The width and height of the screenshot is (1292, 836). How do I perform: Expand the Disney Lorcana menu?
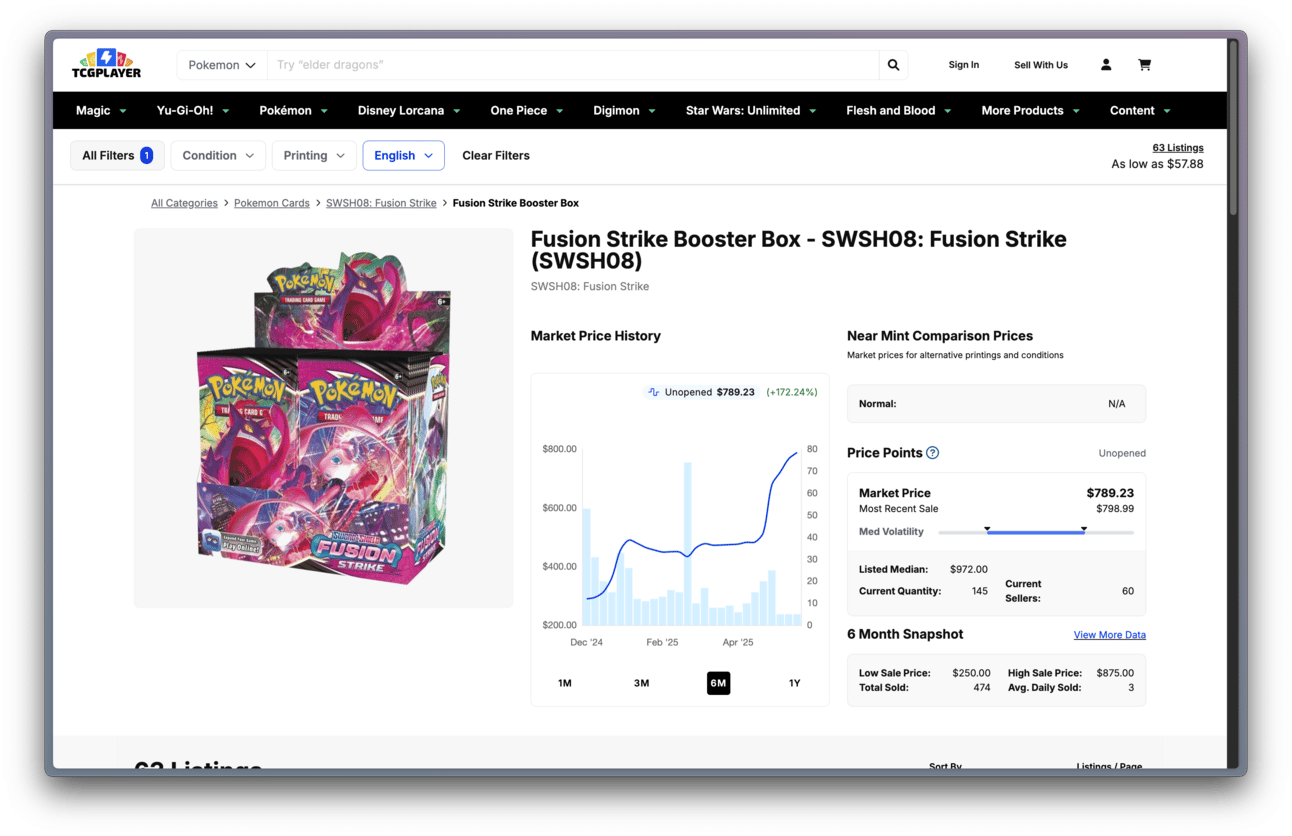click(x=409, y=111)
